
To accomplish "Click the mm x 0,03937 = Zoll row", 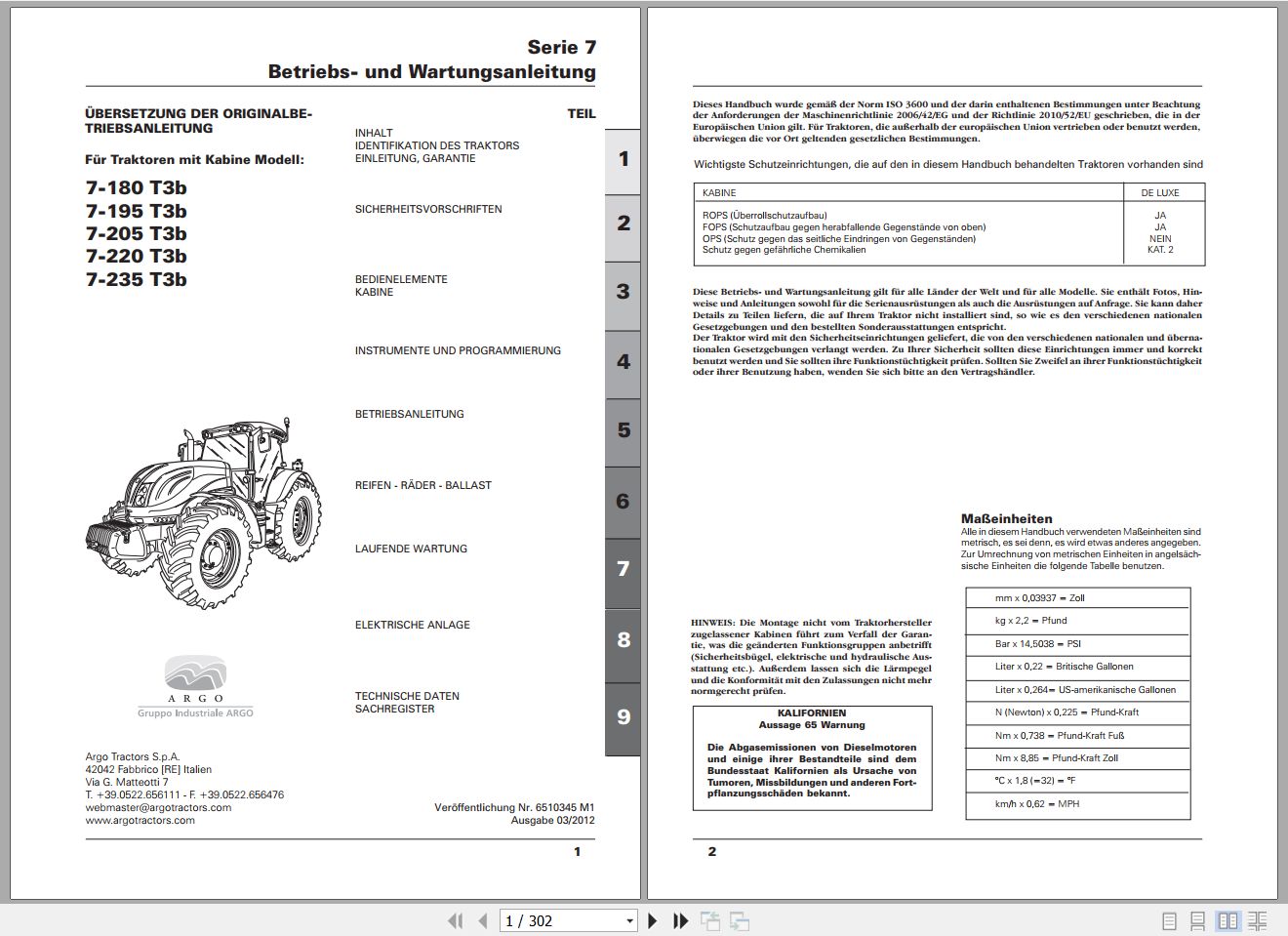I will click(1078, 598).
